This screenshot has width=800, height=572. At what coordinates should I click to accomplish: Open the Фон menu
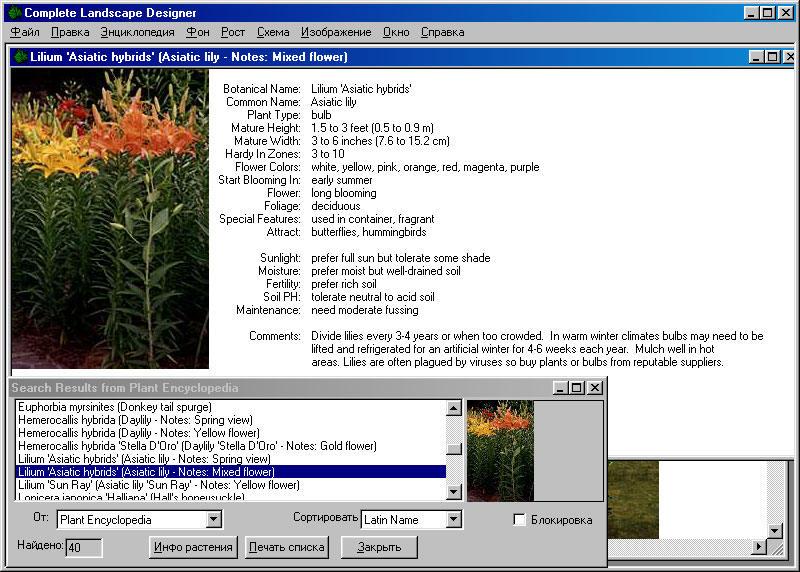(x=197, y=32)
